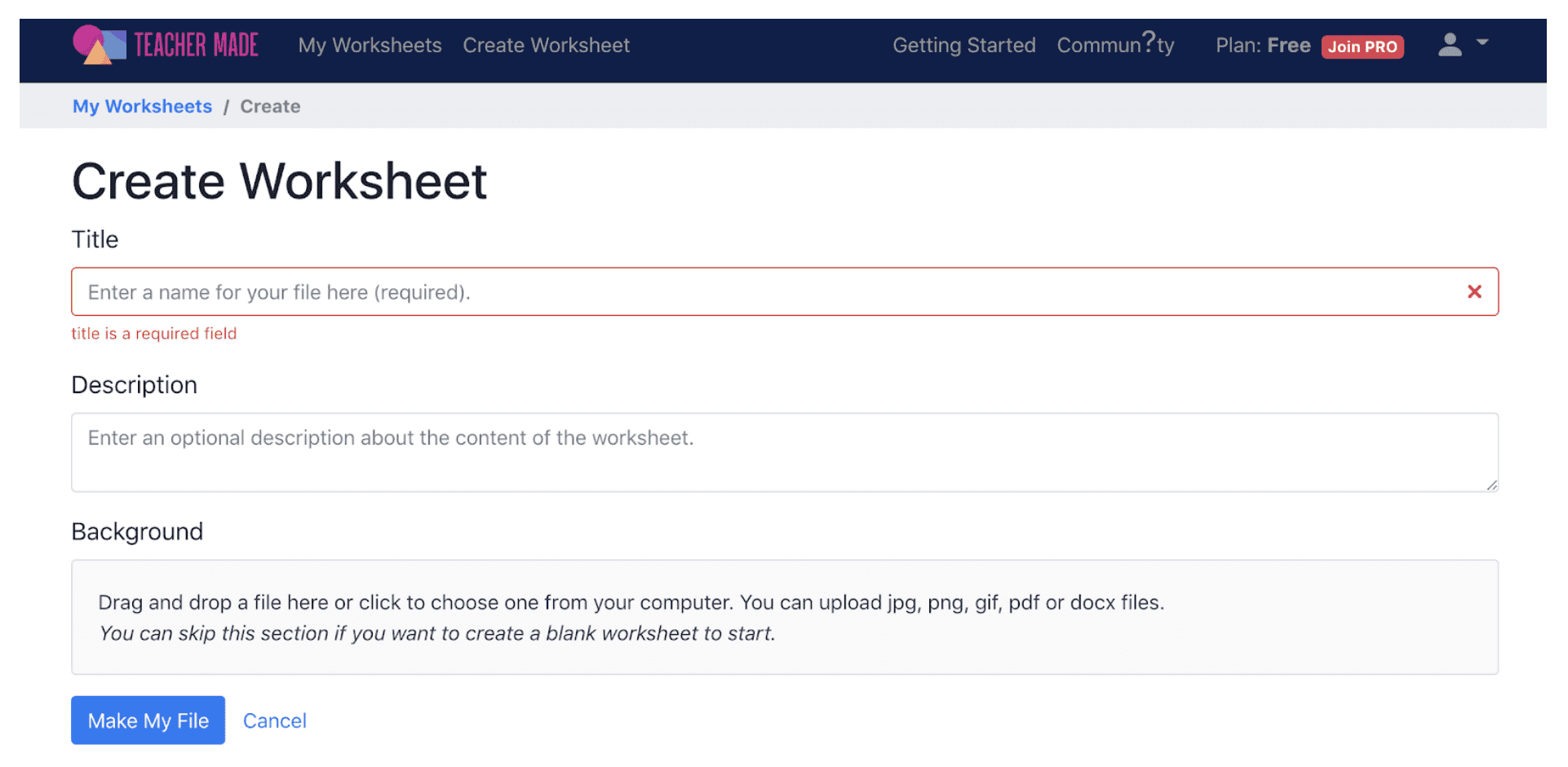Click the Create Worksheet page heading
This screenshot has width=1568, height=767.
279,180
